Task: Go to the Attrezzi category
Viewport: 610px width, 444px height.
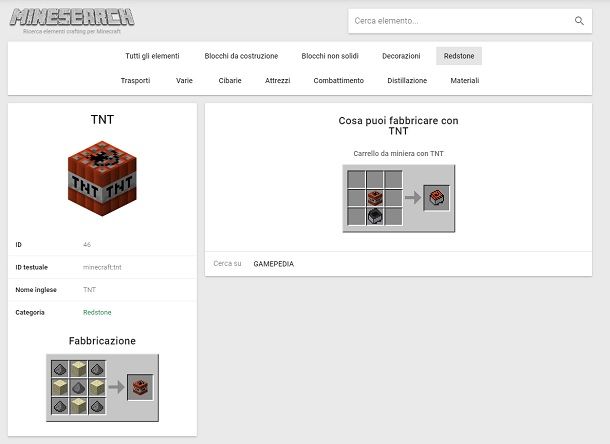Action: pyautogui.click(x=277, y=81)
